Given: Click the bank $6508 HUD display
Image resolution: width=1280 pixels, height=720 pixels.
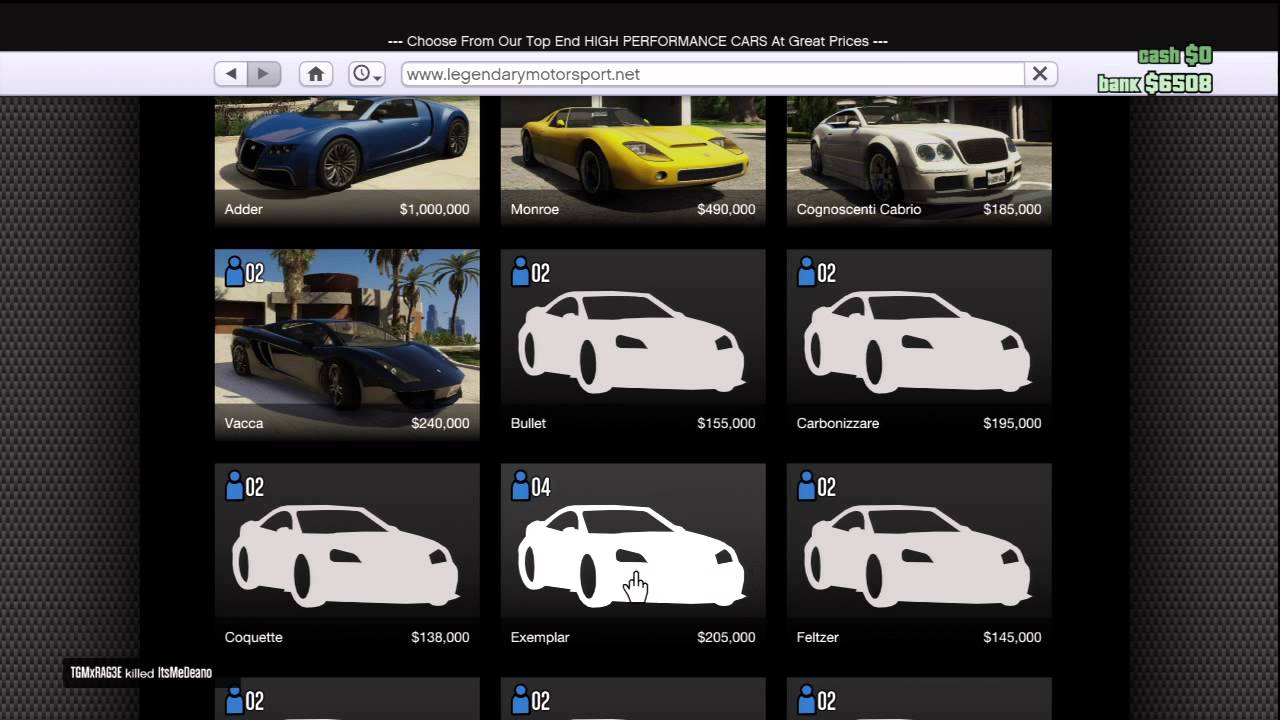Looking at the screenshot, I should 1155,84.
